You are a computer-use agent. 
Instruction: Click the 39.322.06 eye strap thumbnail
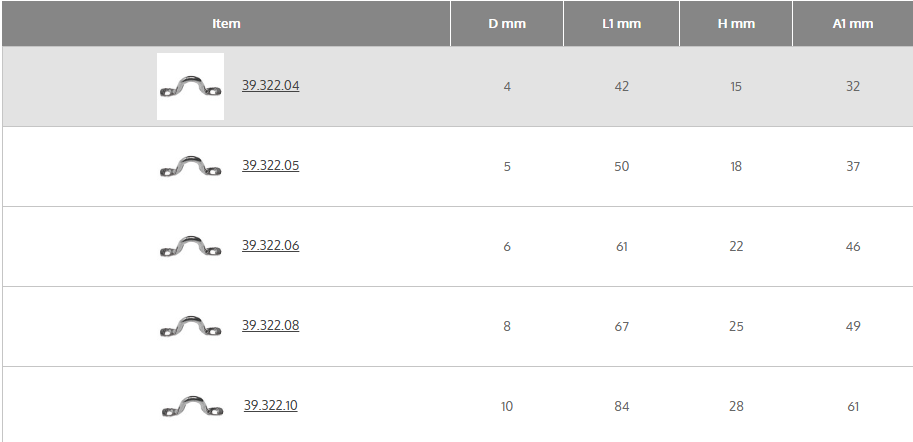190,246
